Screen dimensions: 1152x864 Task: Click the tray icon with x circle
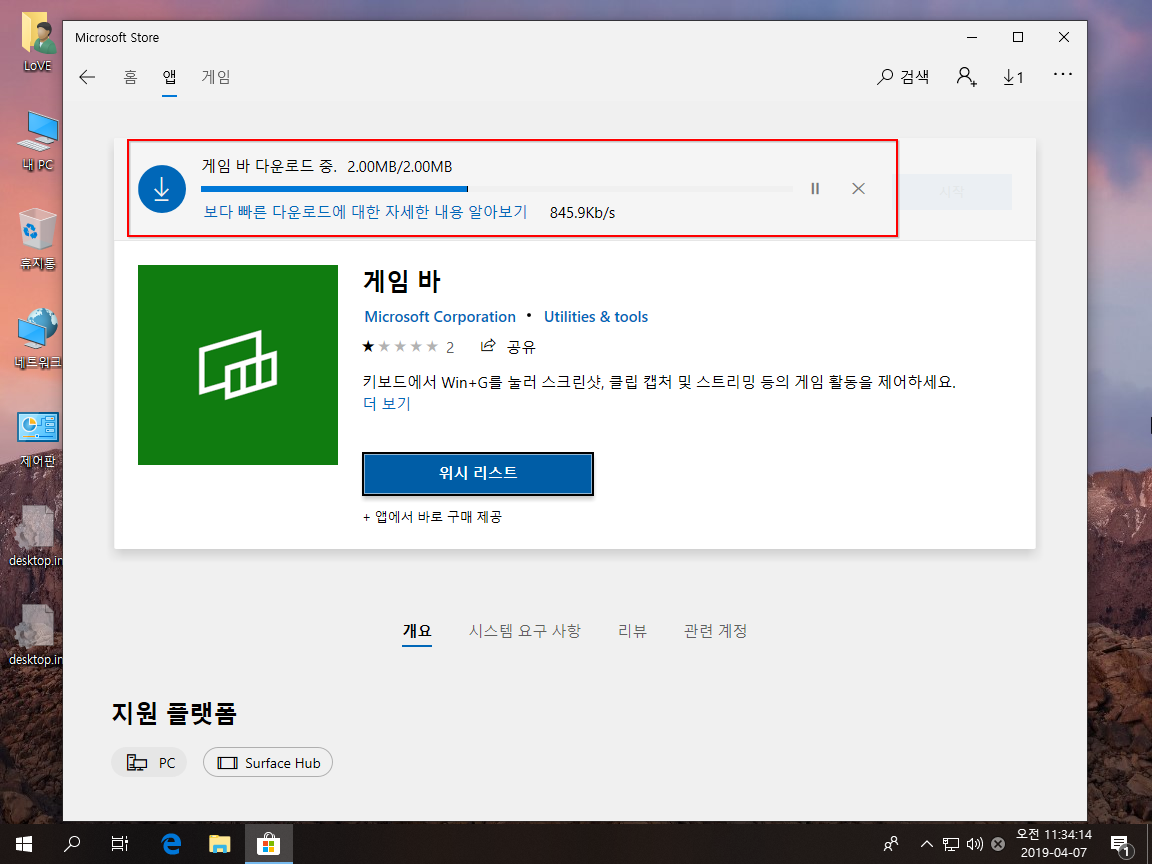pos(998,843)
